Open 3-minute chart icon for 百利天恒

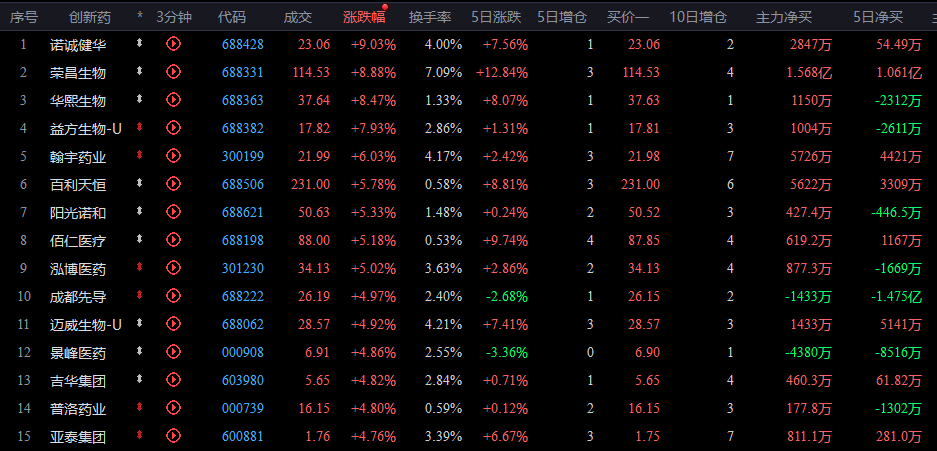(173, 183)
